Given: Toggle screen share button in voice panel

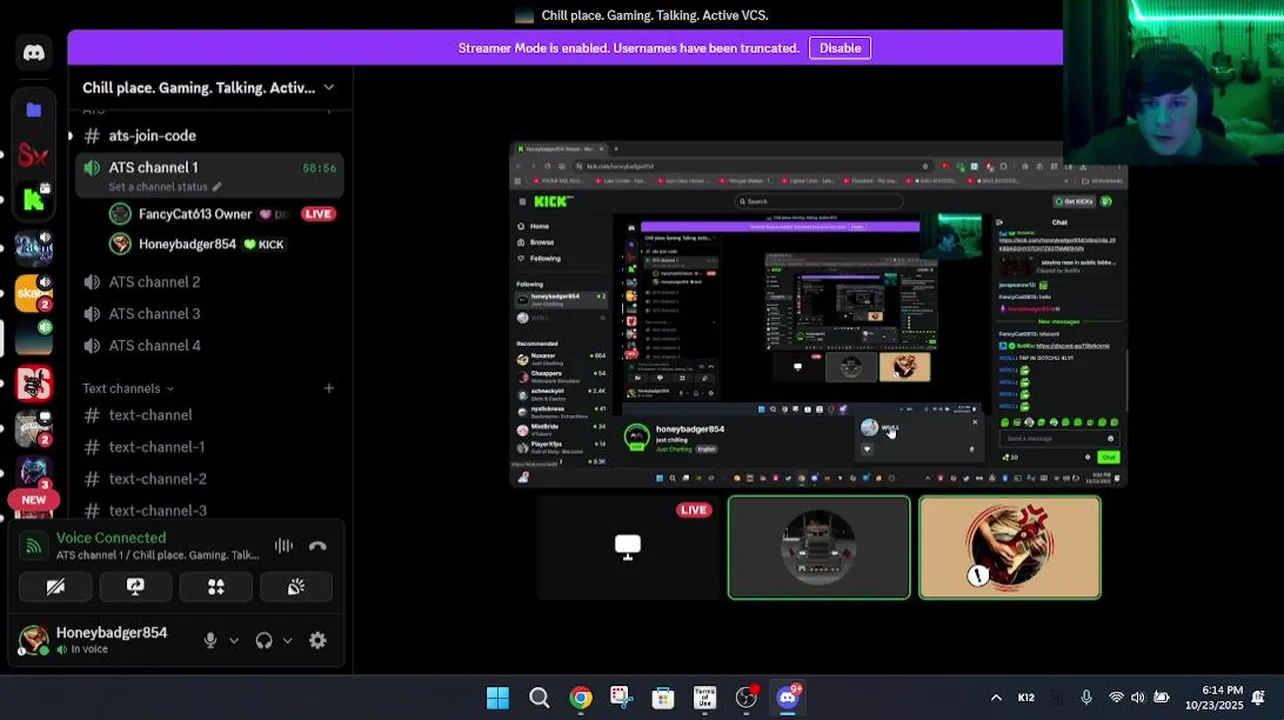Looking at the screenshot, I should pos(136,587).
